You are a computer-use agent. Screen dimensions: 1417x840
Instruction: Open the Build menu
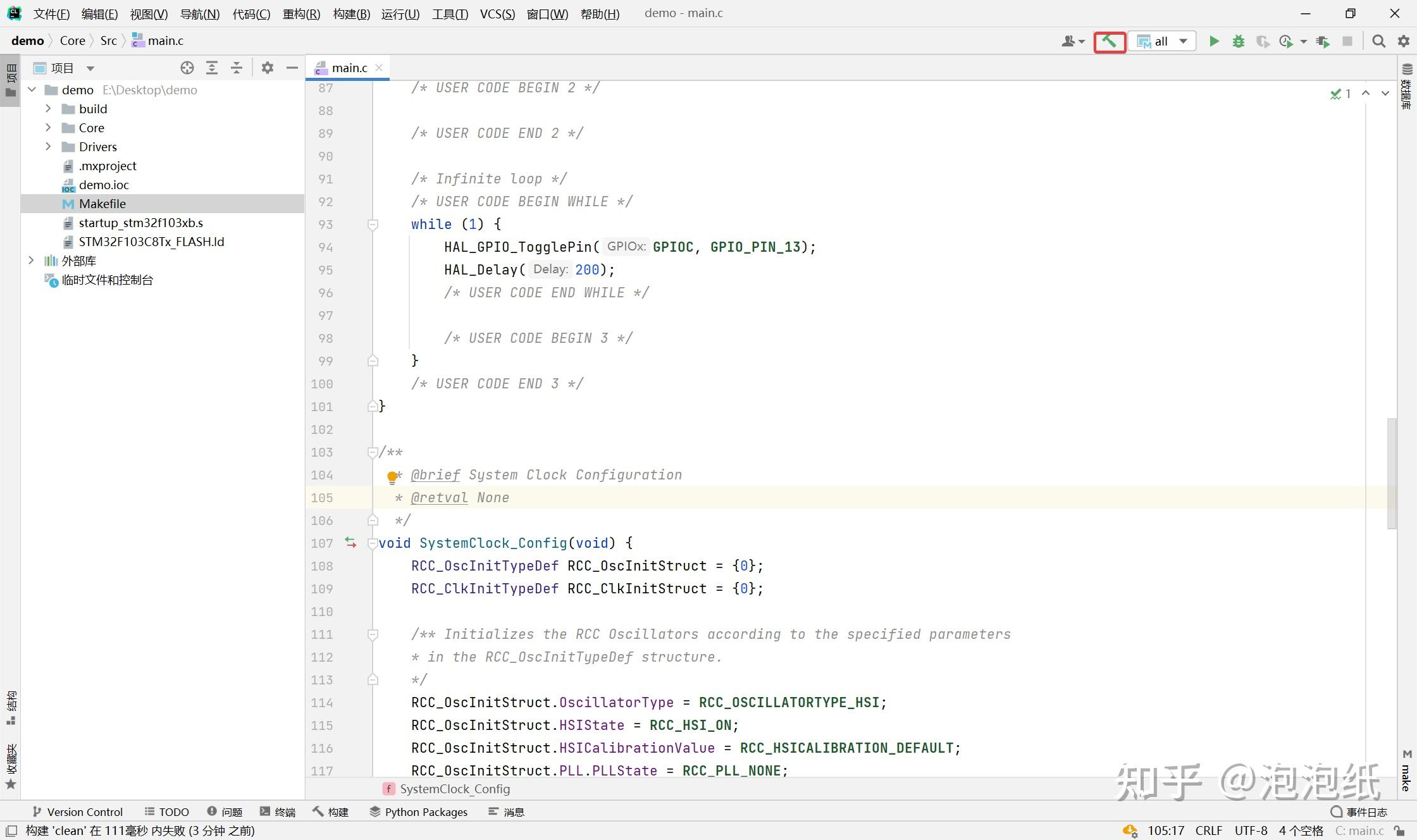(x=351, y=14)
